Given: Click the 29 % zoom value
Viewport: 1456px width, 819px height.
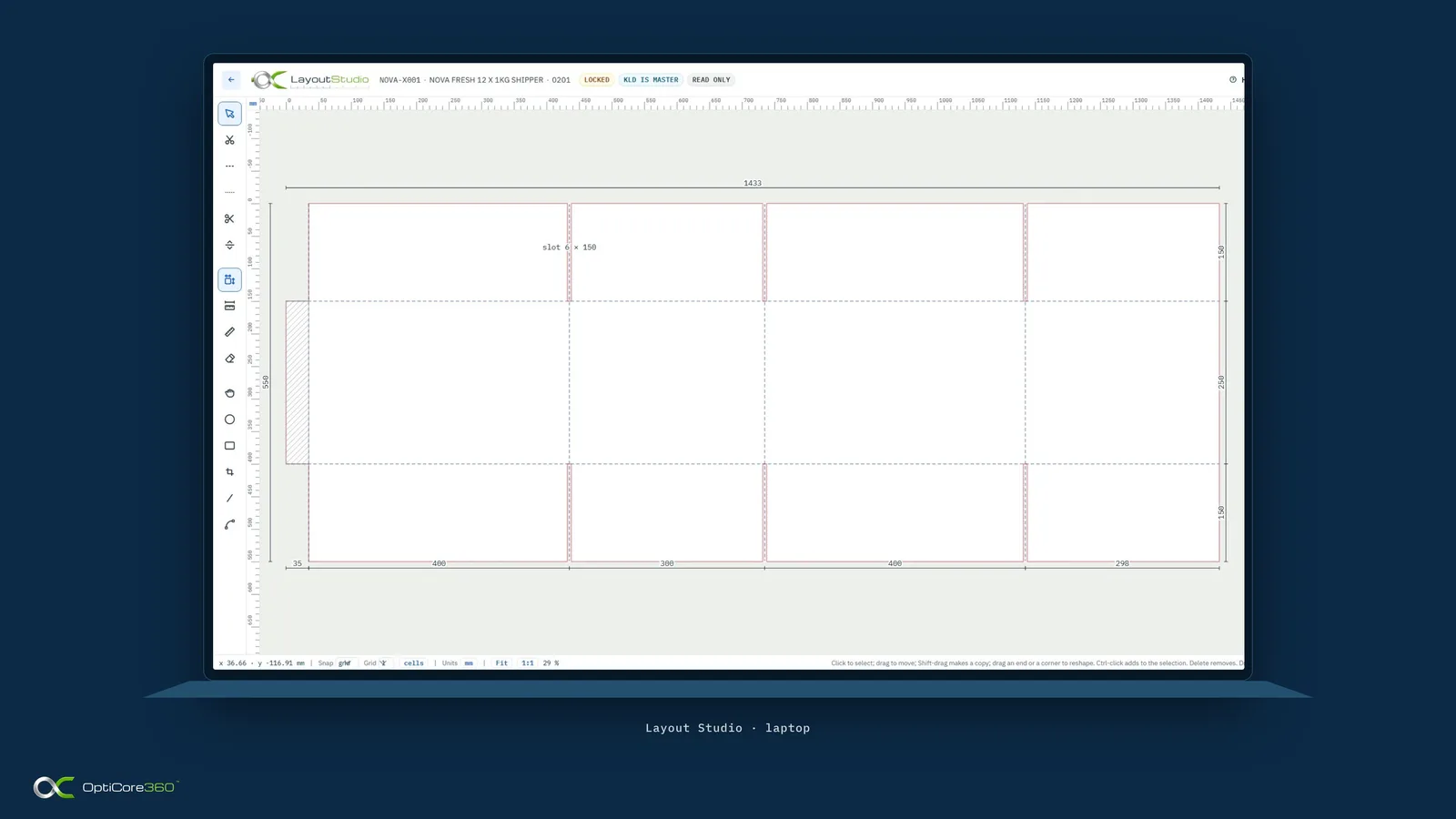Looking at the screenshot, I should [x=551, y=663].
